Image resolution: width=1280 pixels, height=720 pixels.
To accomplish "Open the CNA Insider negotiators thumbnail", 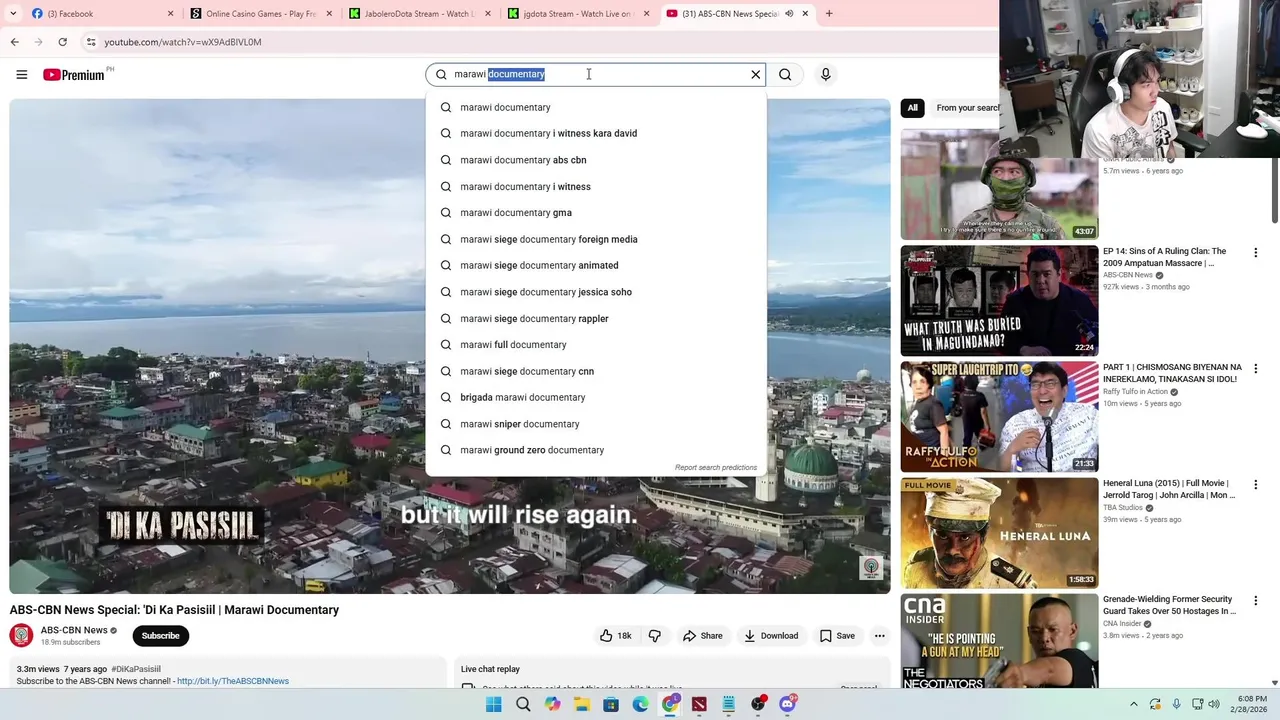I will click(x=999, y=641).
